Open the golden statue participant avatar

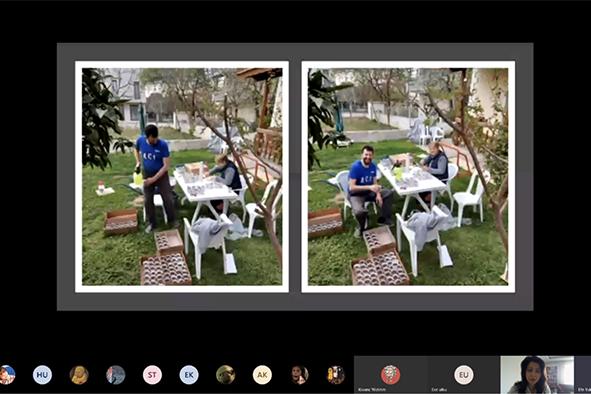click(x=79, y=375)
